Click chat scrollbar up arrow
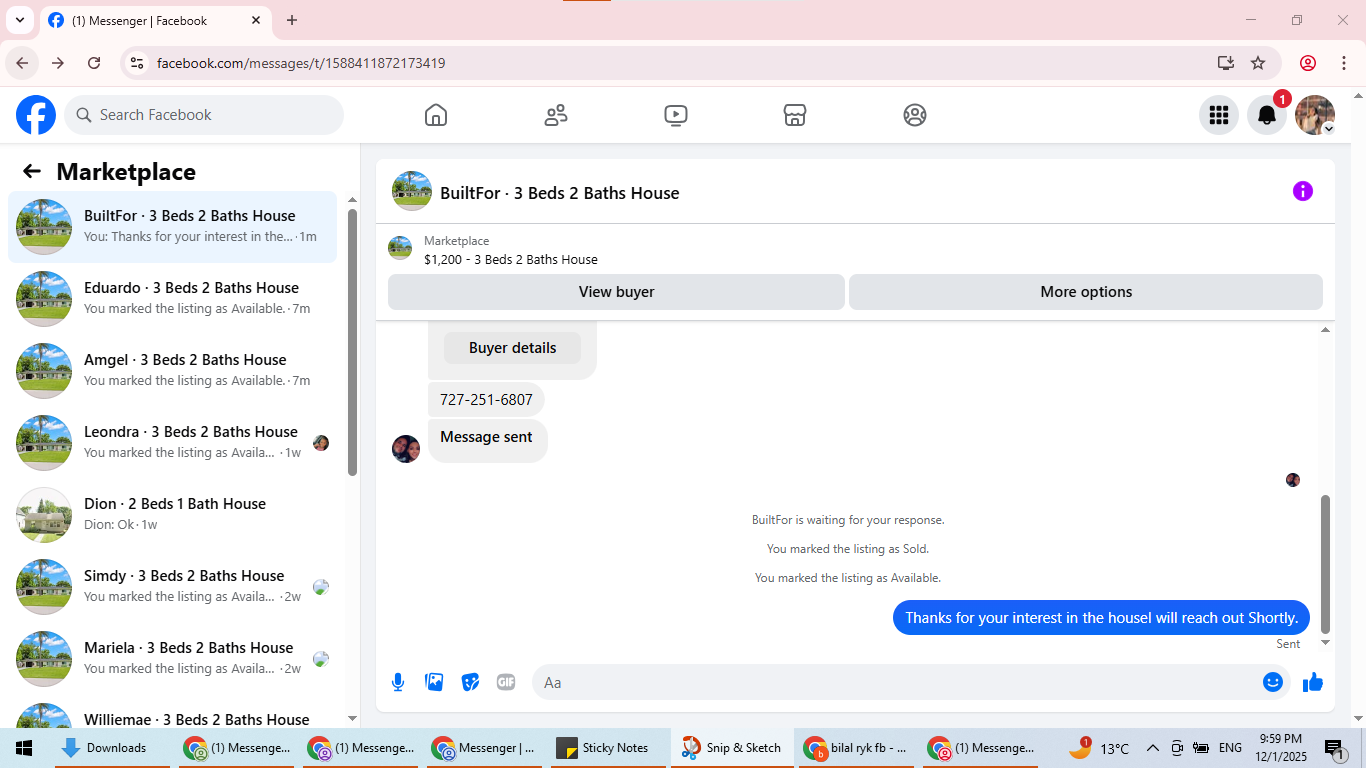Screen dimensions: 1366x768 (1326, 329)
